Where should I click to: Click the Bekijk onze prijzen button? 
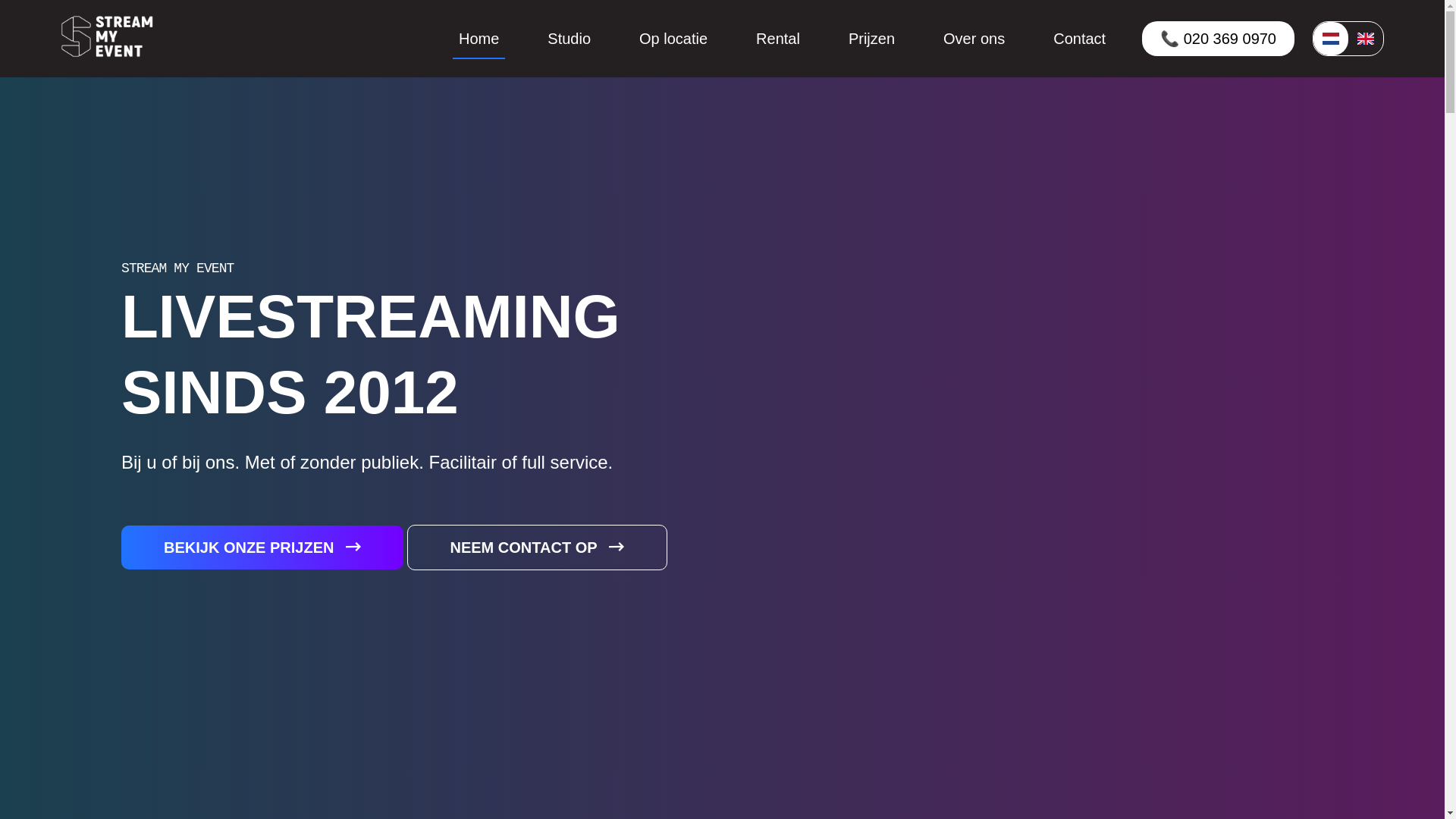click(262, 548)
